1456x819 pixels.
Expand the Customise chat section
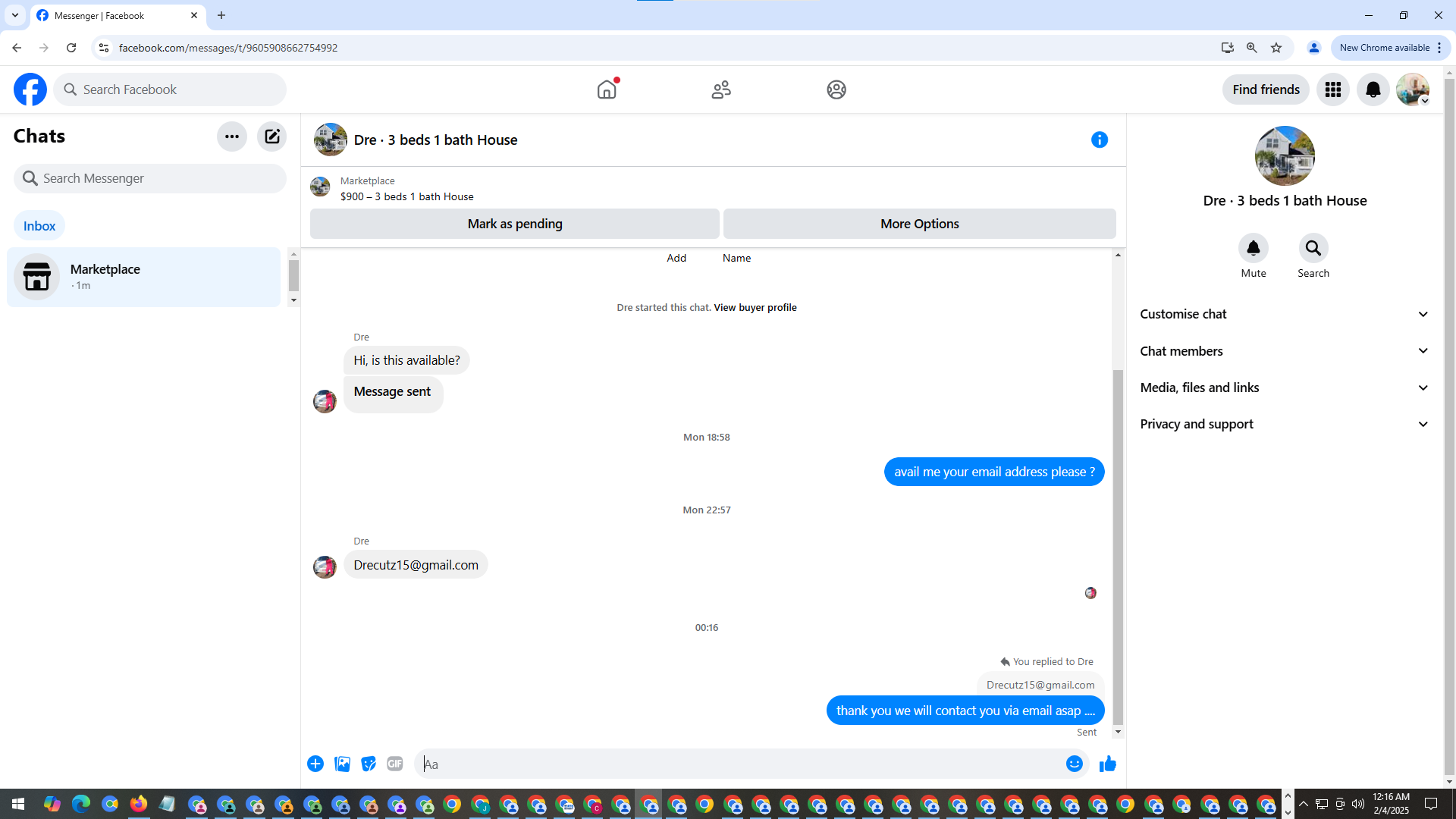pyautogui.click(x=1285, y=314)
